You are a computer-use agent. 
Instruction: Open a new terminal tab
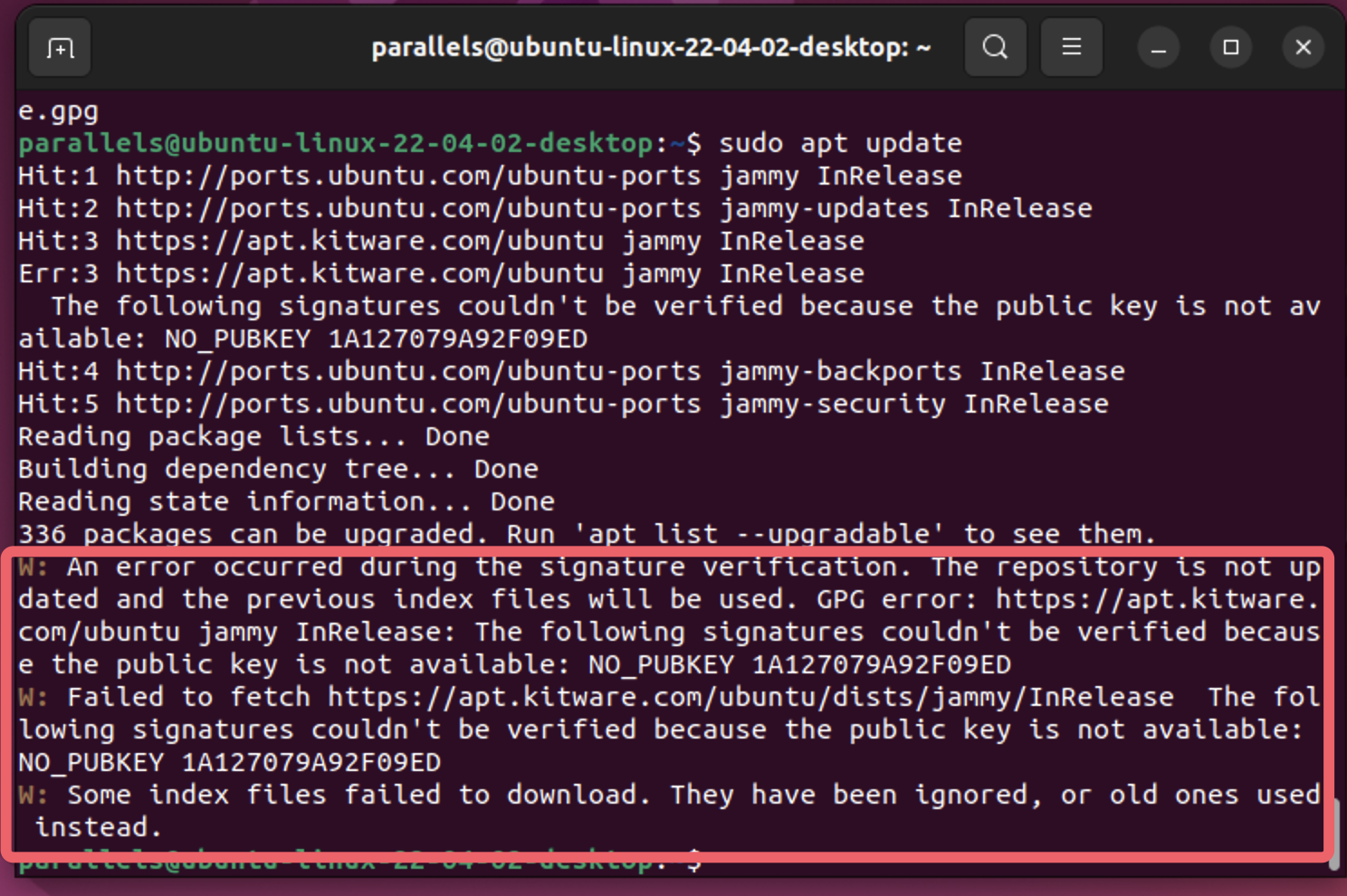(x=60, y=48)
